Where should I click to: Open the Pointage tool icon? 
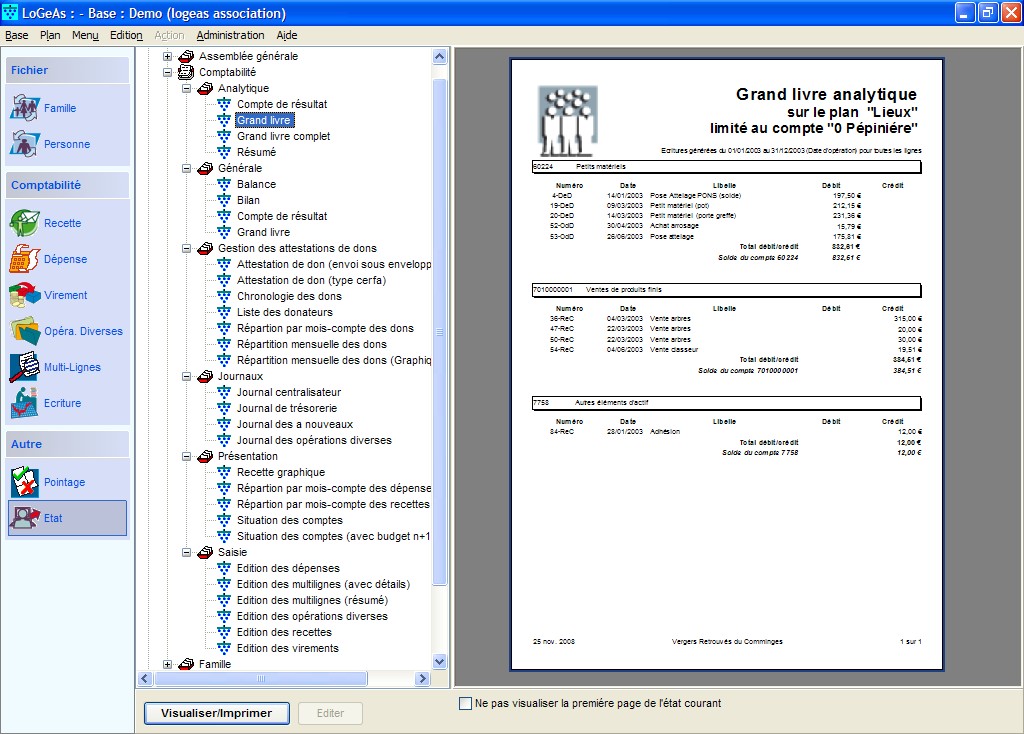[25, 482]
